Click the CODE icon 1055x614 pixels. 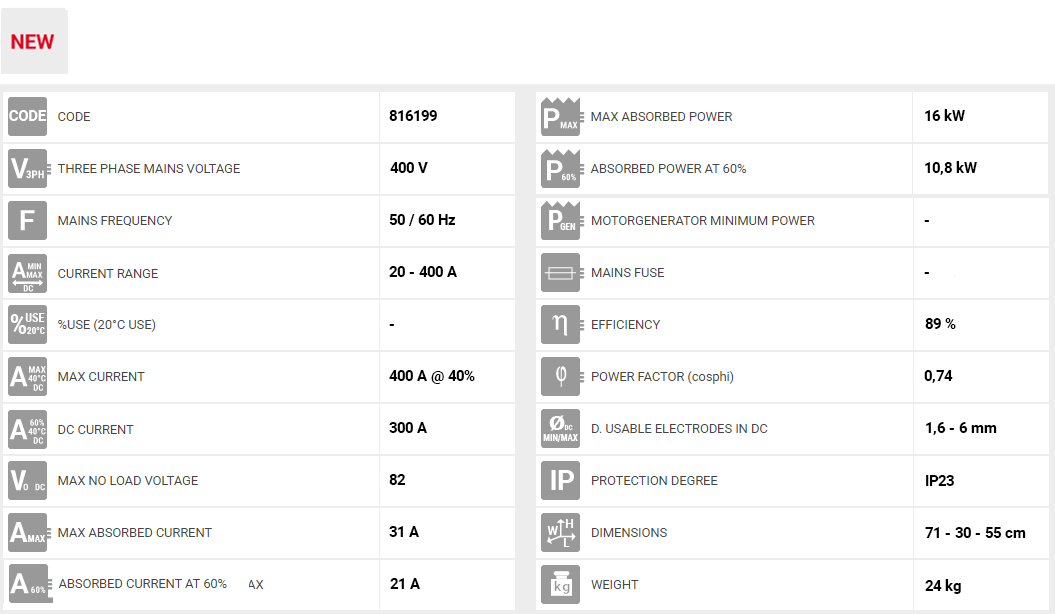click(28, 117)
